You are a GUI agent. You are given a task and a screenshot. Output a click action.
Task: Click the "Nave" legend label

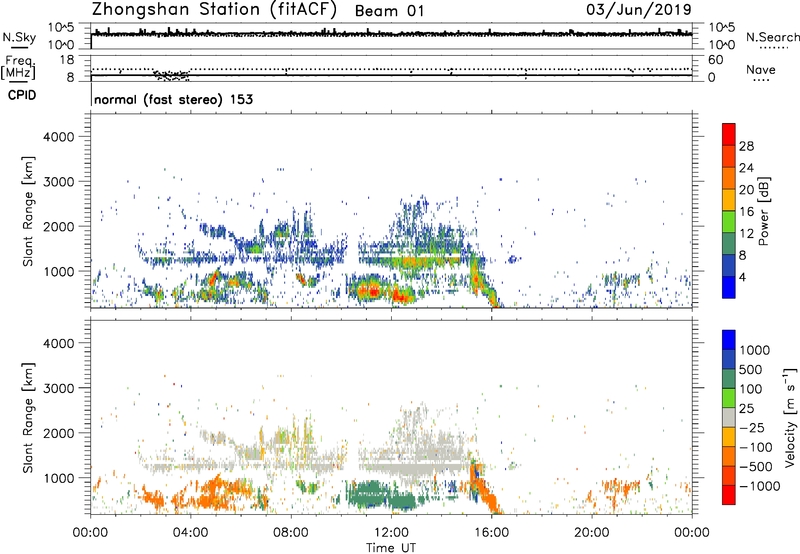(761, 70)
